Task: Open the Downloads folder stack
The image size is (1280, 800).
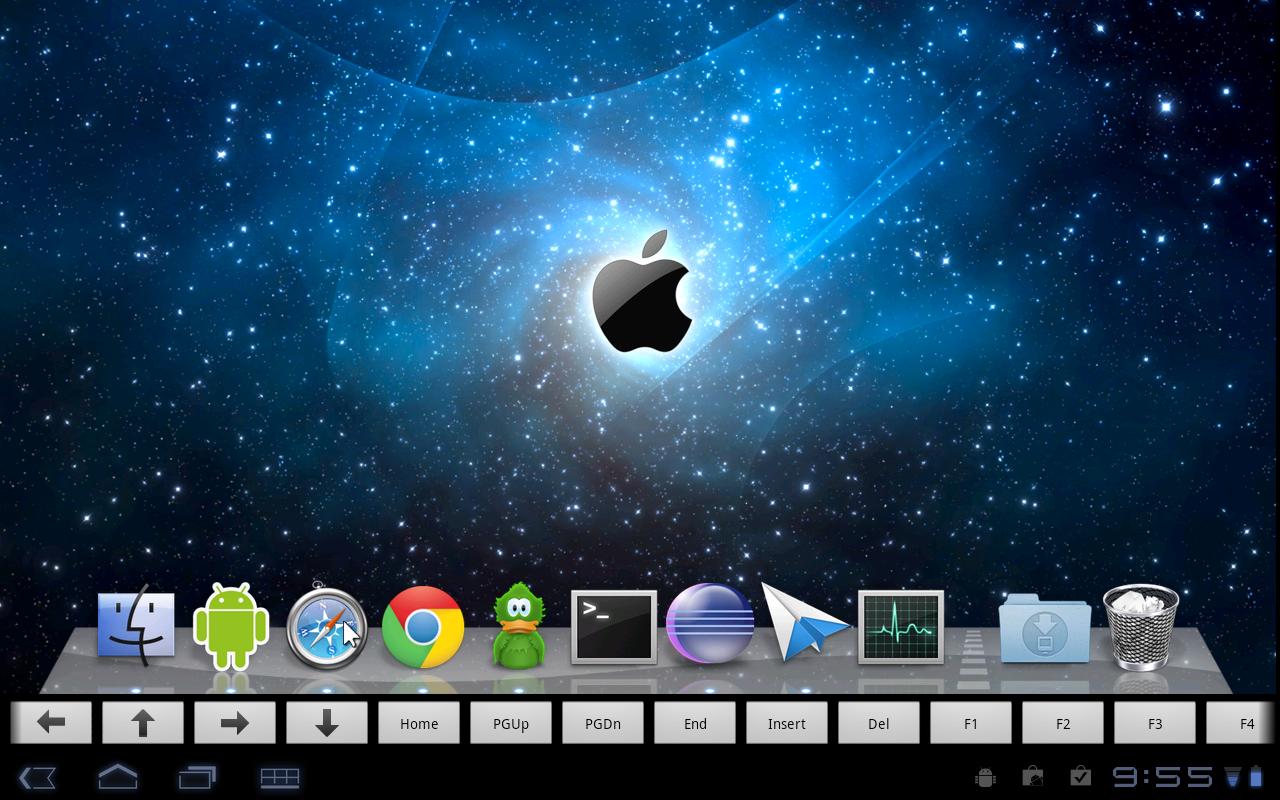Action: point(1044,628)
